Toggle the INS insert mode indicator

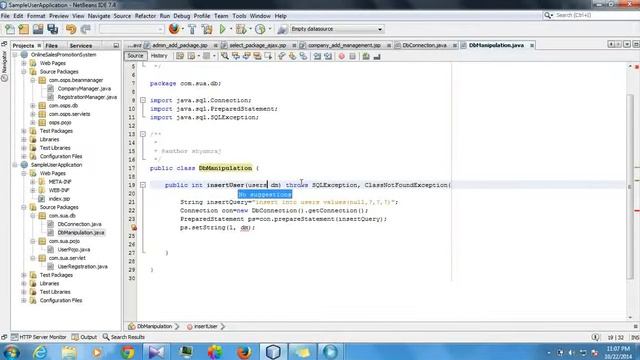[x=635, y=338]
